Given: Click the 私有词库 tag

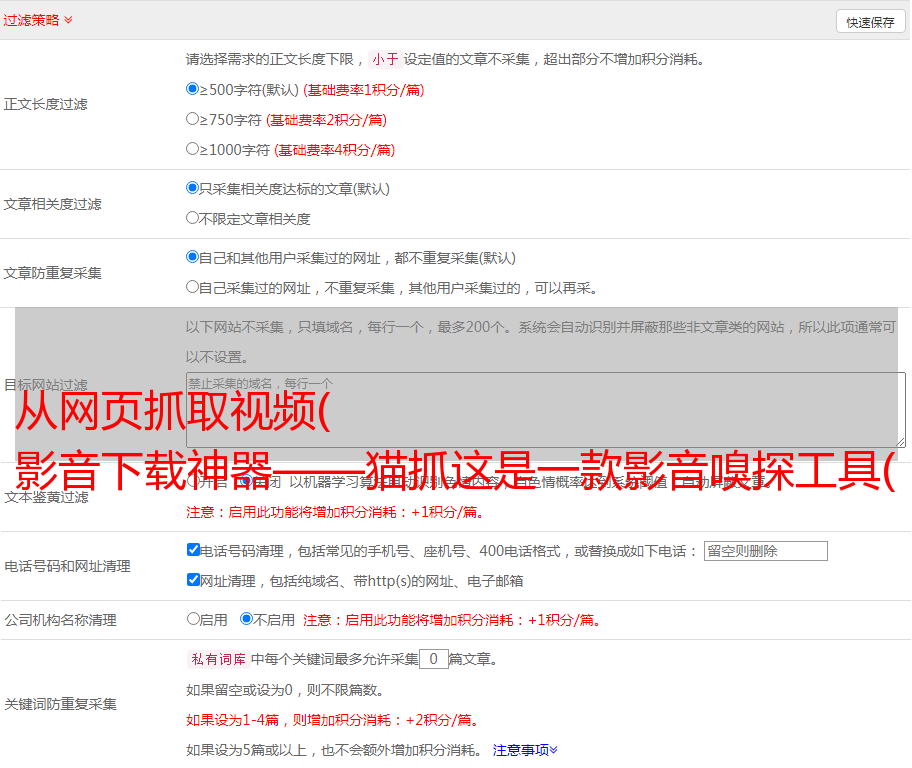Looking at the screenshot, I should point(219,659).
